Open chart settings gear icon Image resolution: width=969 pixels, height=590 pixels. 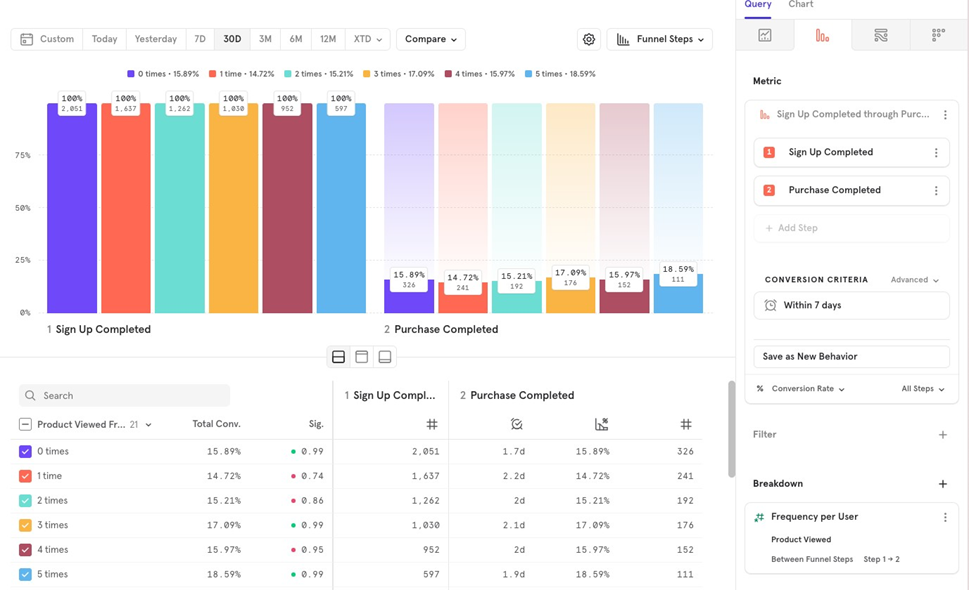(589, 39)
